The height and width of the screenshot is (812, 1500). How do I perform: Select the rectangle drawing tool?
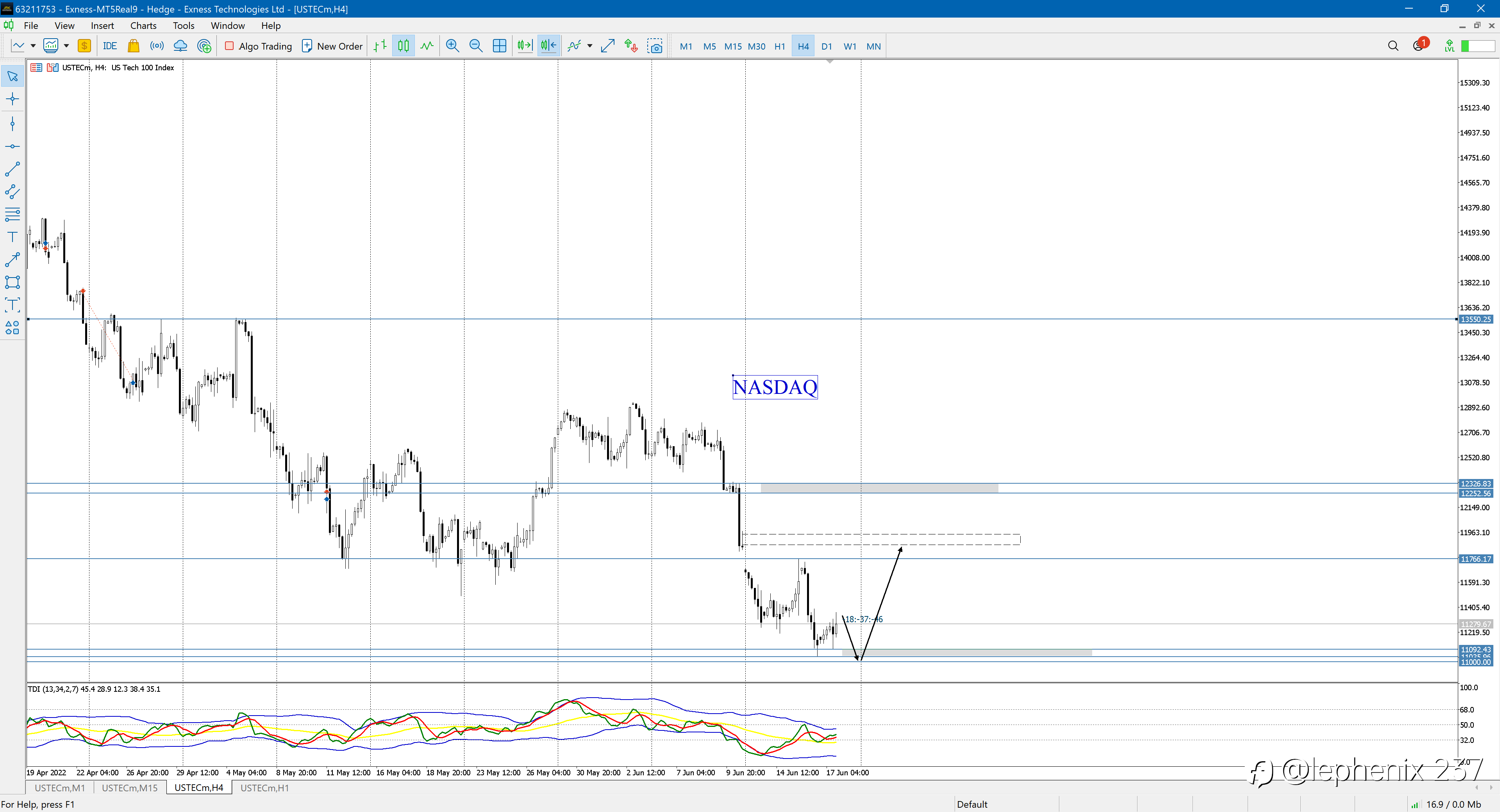(x=12, y=282)
